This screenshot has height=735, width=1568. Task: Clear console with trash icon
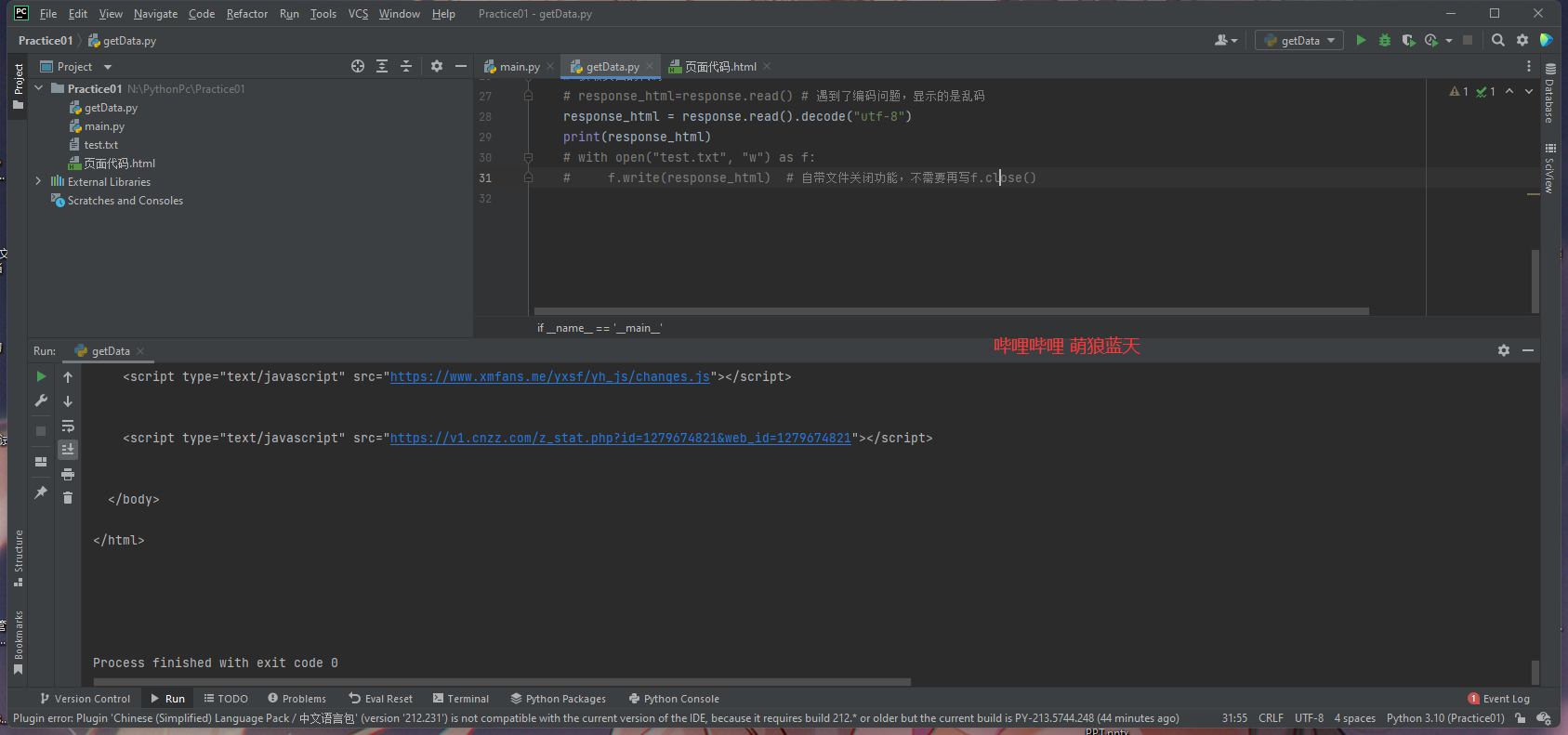(x=68, y=498)
